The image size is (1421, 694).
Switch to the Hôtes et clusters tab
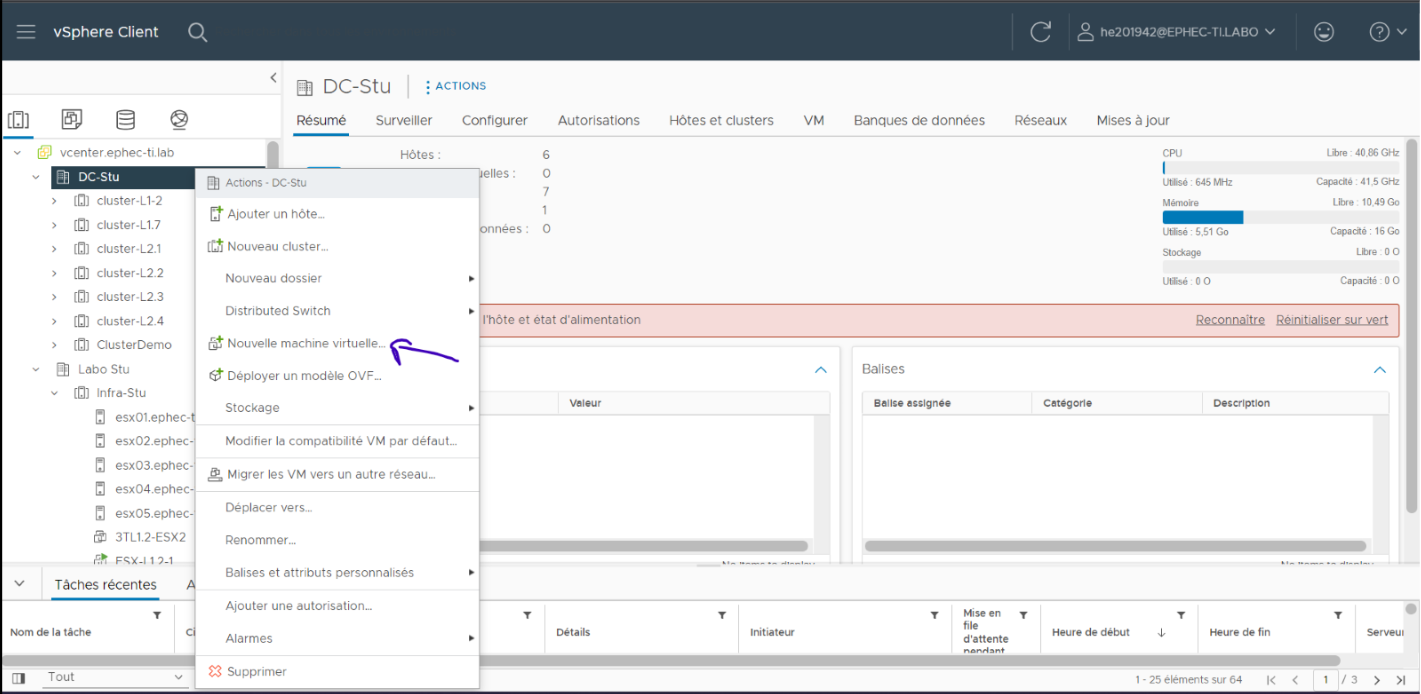click(x=721, y=120)
